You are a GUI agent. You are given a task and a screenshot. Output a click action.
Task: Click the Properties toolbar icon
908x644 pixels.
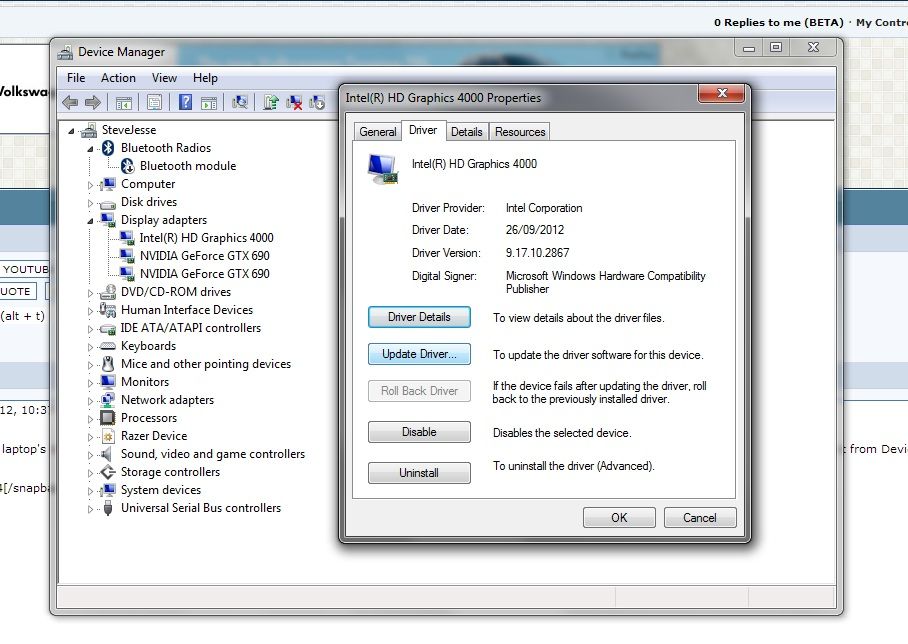point(154,102)
